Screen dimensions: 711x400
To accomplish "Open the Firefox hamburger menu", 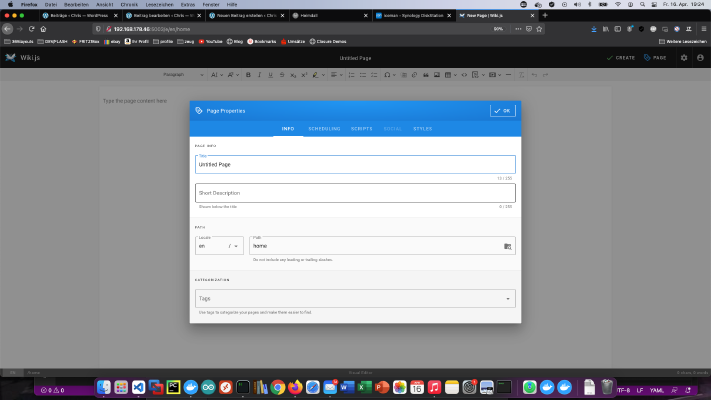I will point(704,29).
